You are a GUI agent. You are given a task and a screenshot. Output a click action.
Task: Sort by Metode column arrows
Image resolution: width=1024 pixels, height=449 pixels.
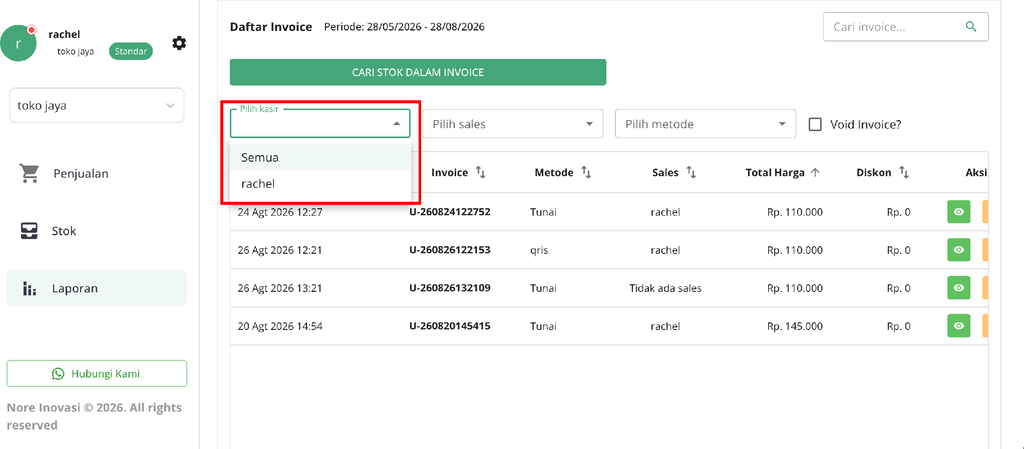click(x=586, y=172)
